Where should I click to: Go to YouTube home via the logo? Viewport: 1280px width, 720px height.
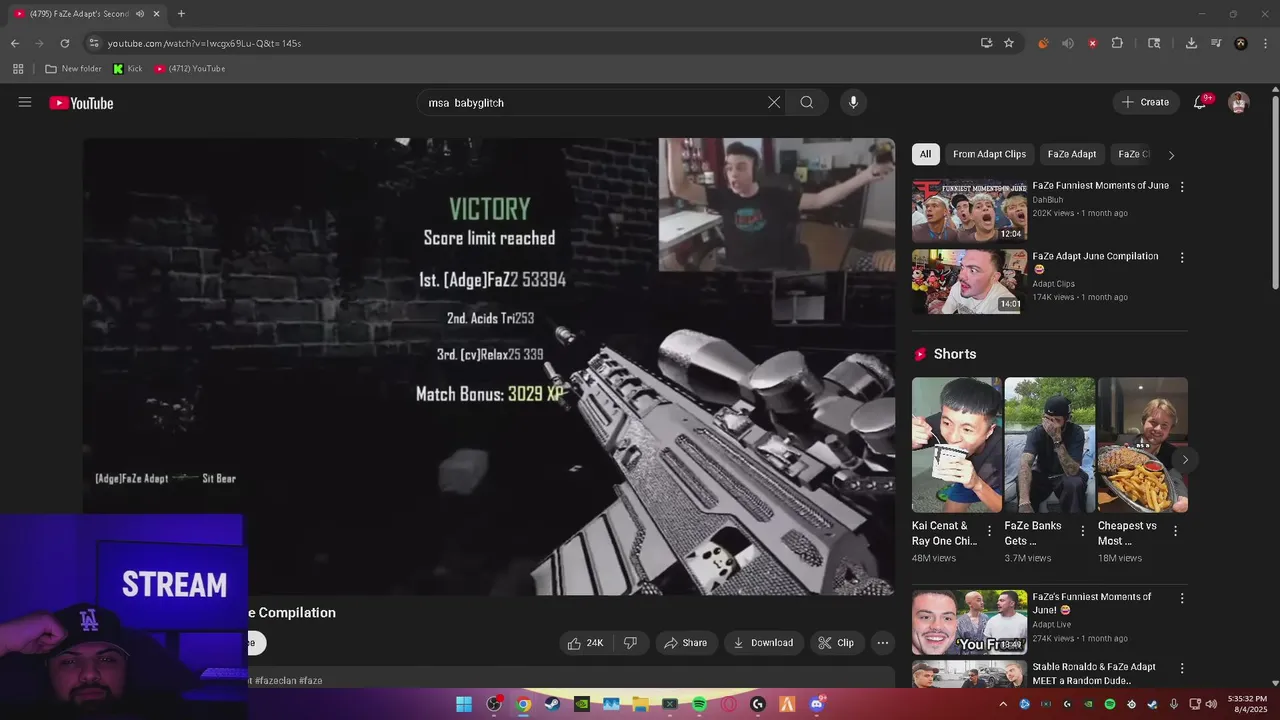(x=81, y=103)
